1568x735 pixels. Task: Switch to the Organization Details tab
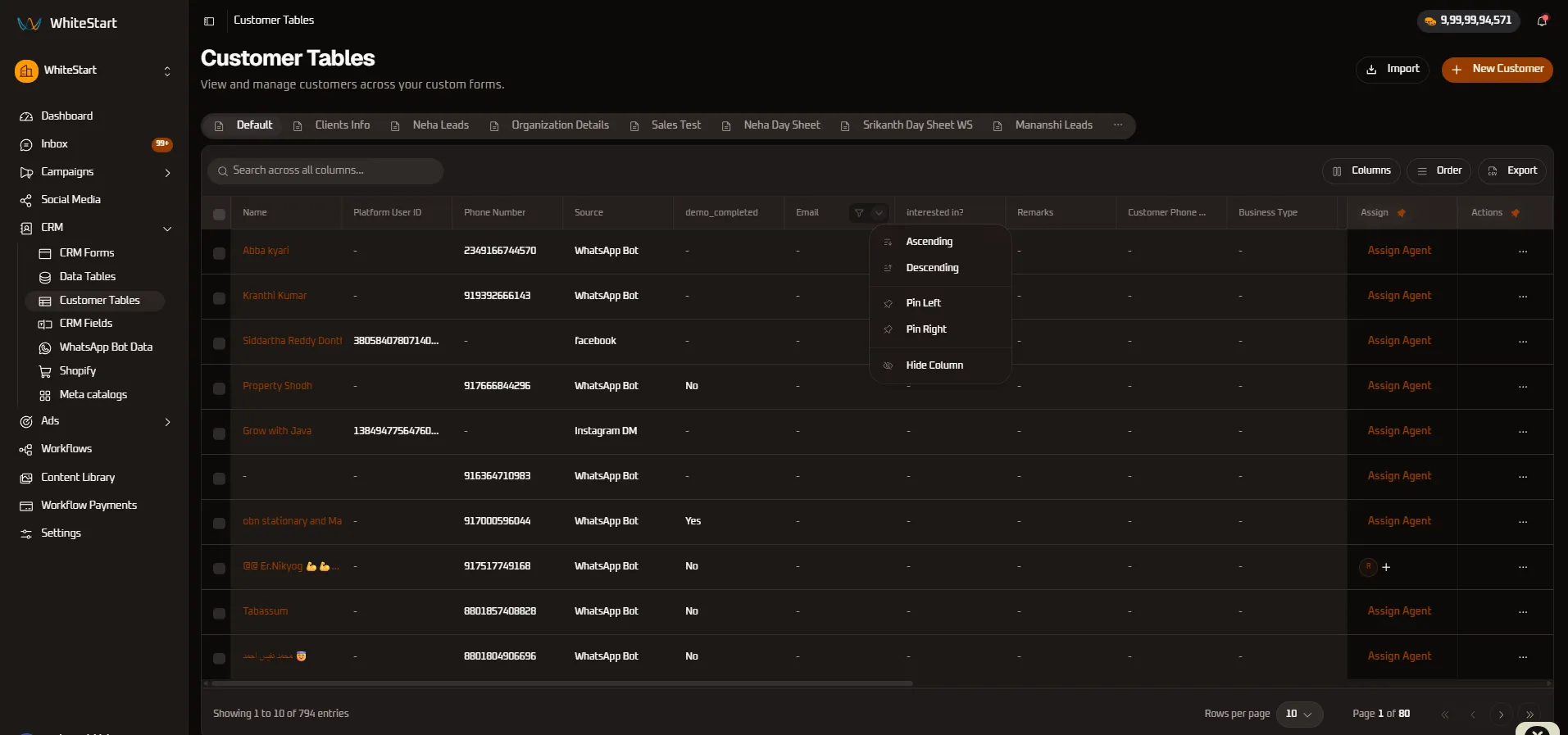click(550, 125)
